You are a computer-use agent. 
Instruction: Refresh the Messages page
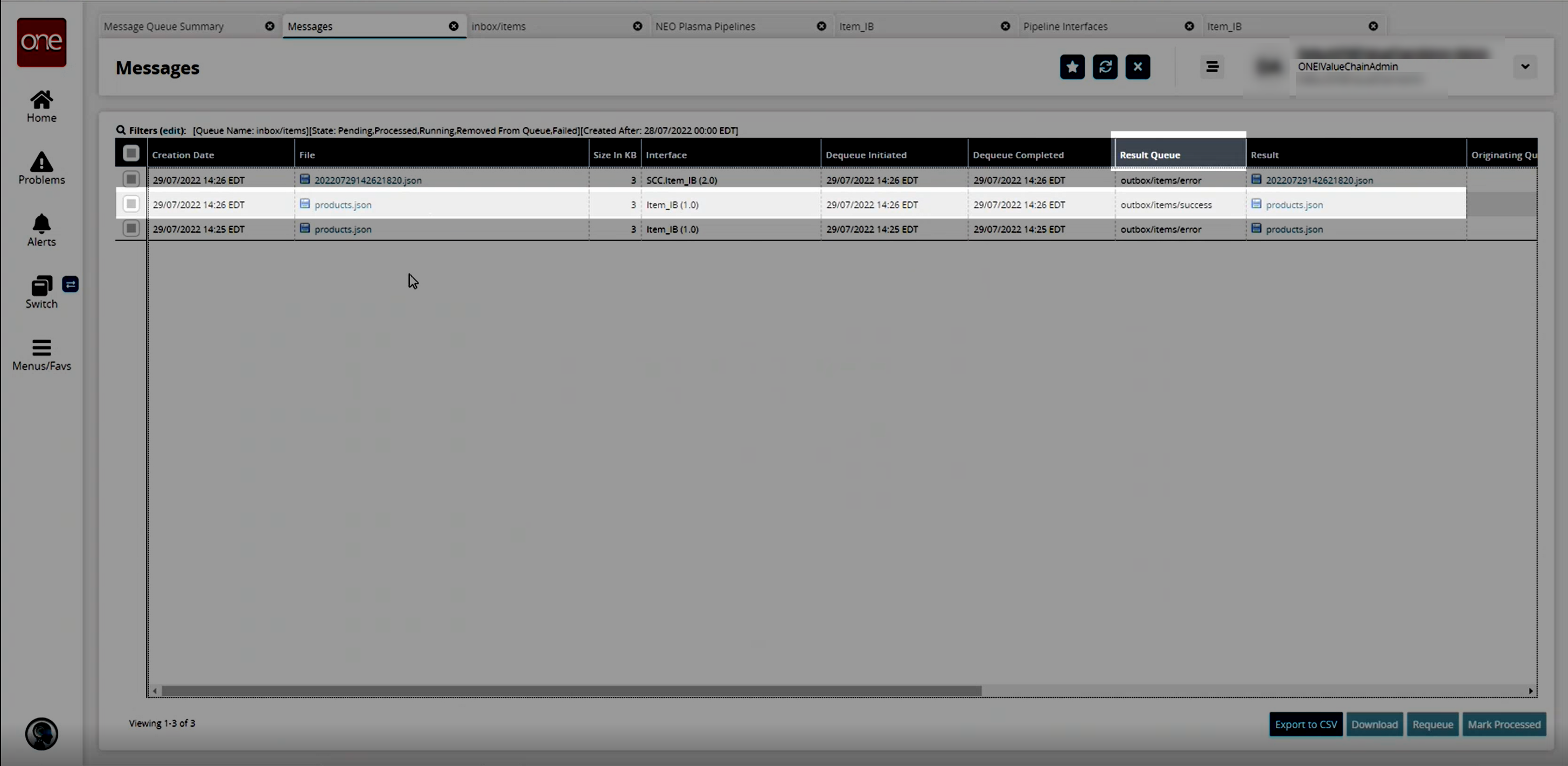(x=1105, y=67)
